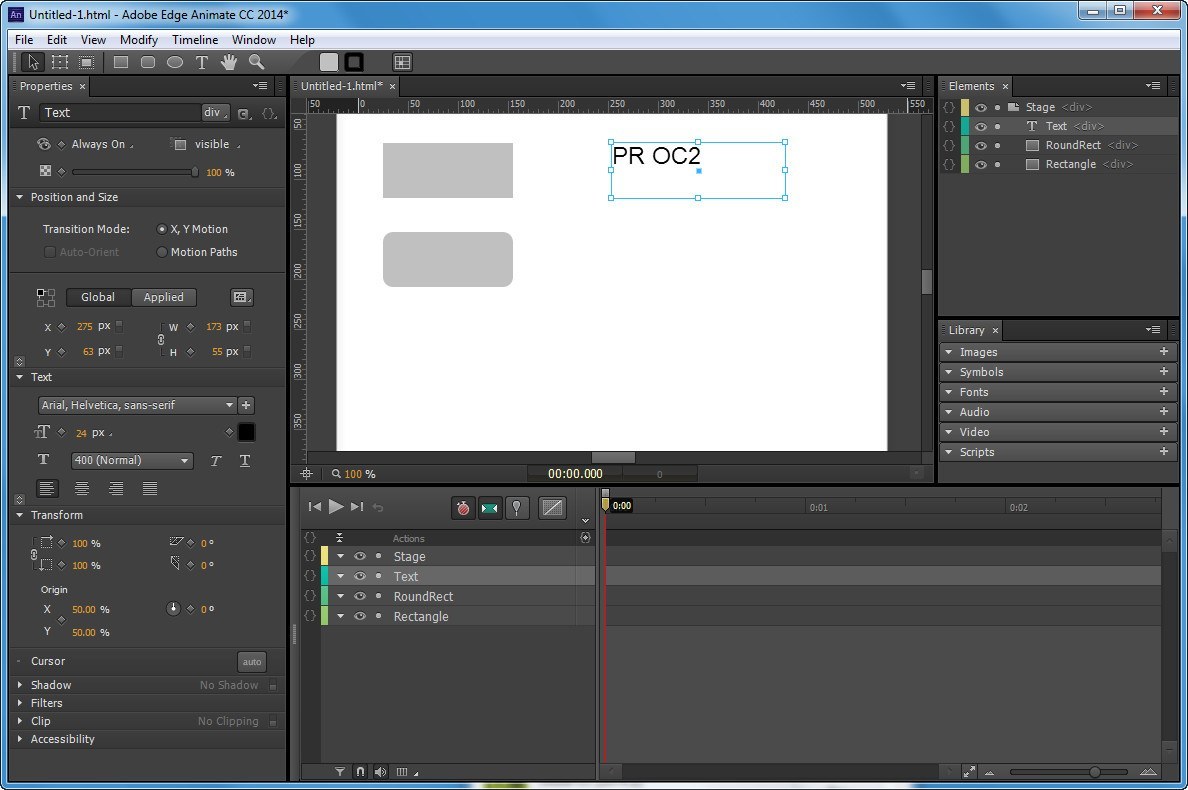Select the Rounded Rectangle tool
Viewport: 1188px width, 790px height.
tap(148, 62)
